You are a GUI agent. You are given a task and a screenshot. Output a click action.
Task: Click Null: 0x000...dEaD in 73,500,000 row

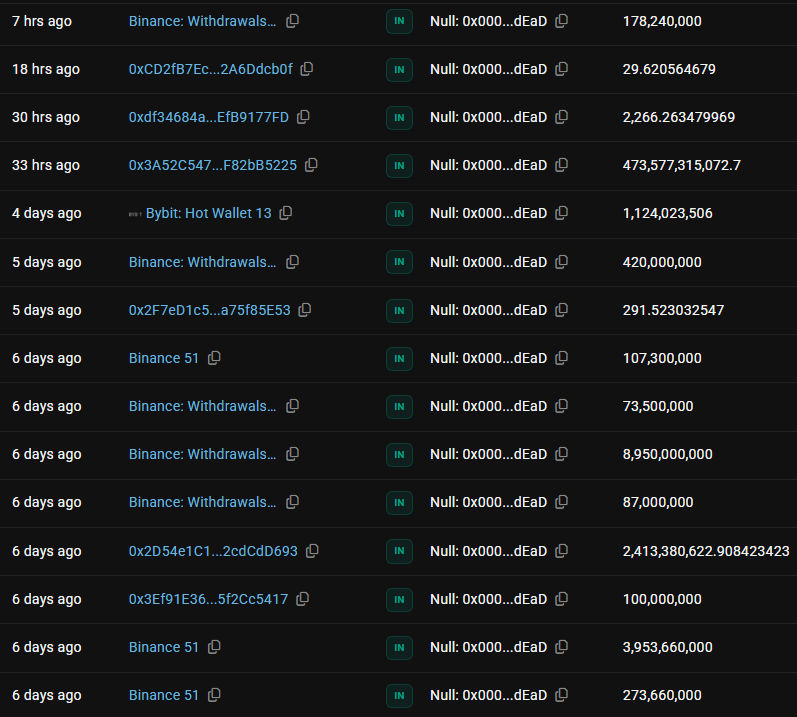[x=488, y=406]
